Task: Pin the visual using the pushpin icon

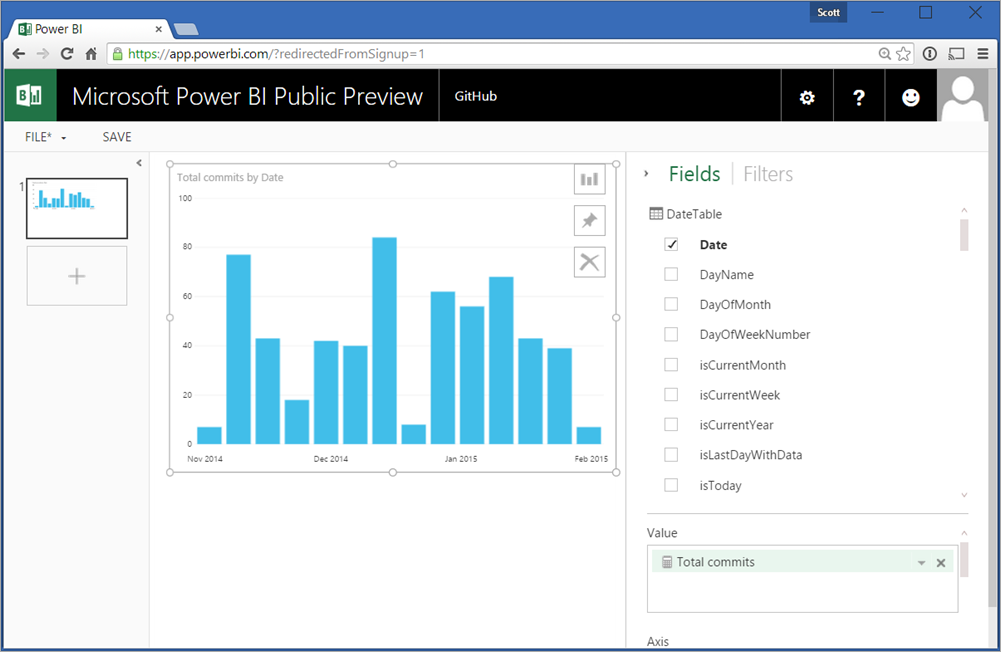Action: [589, 221]
